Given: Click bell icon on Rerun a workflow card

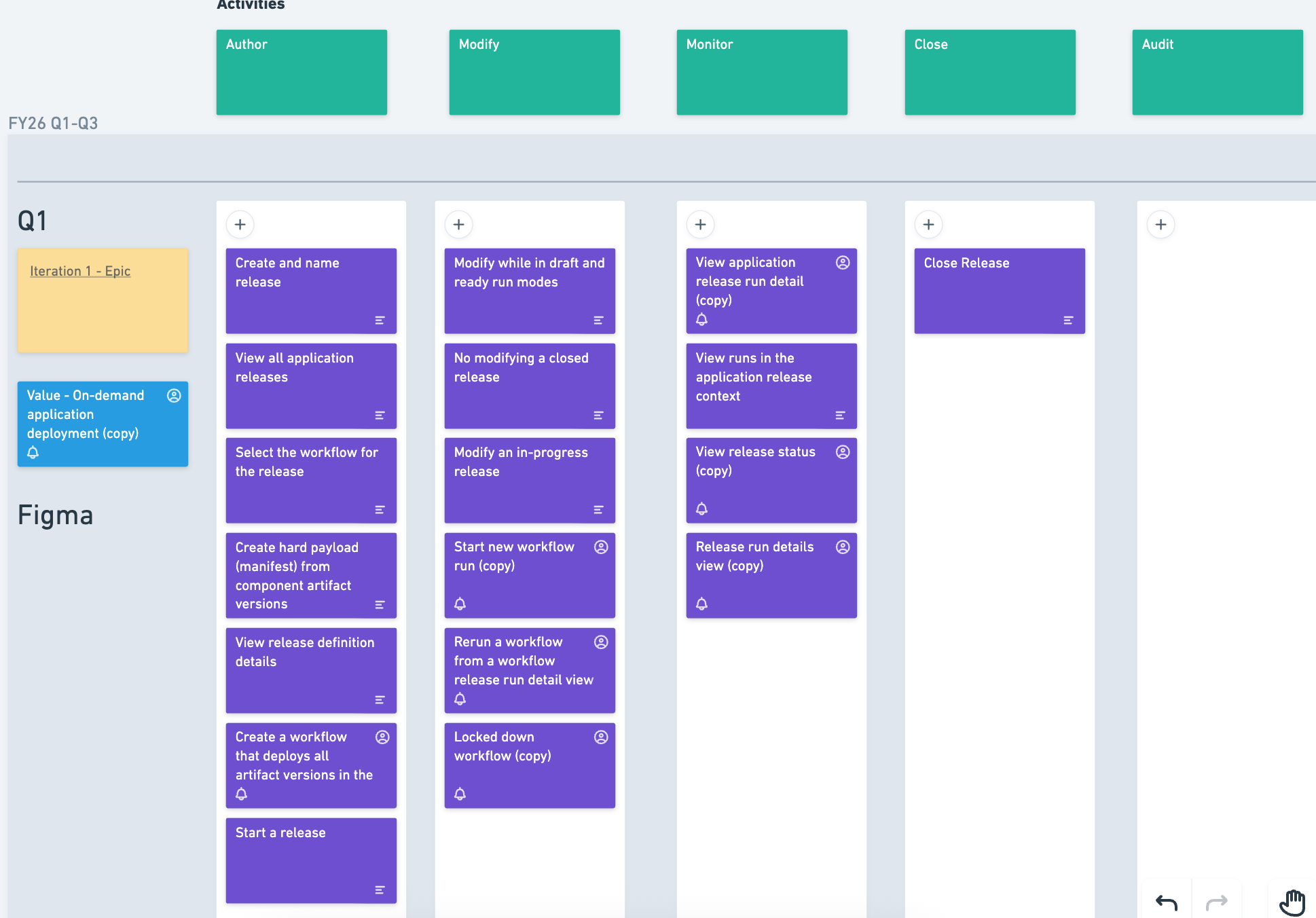Looking at the screenshot, I should (460, 699).
